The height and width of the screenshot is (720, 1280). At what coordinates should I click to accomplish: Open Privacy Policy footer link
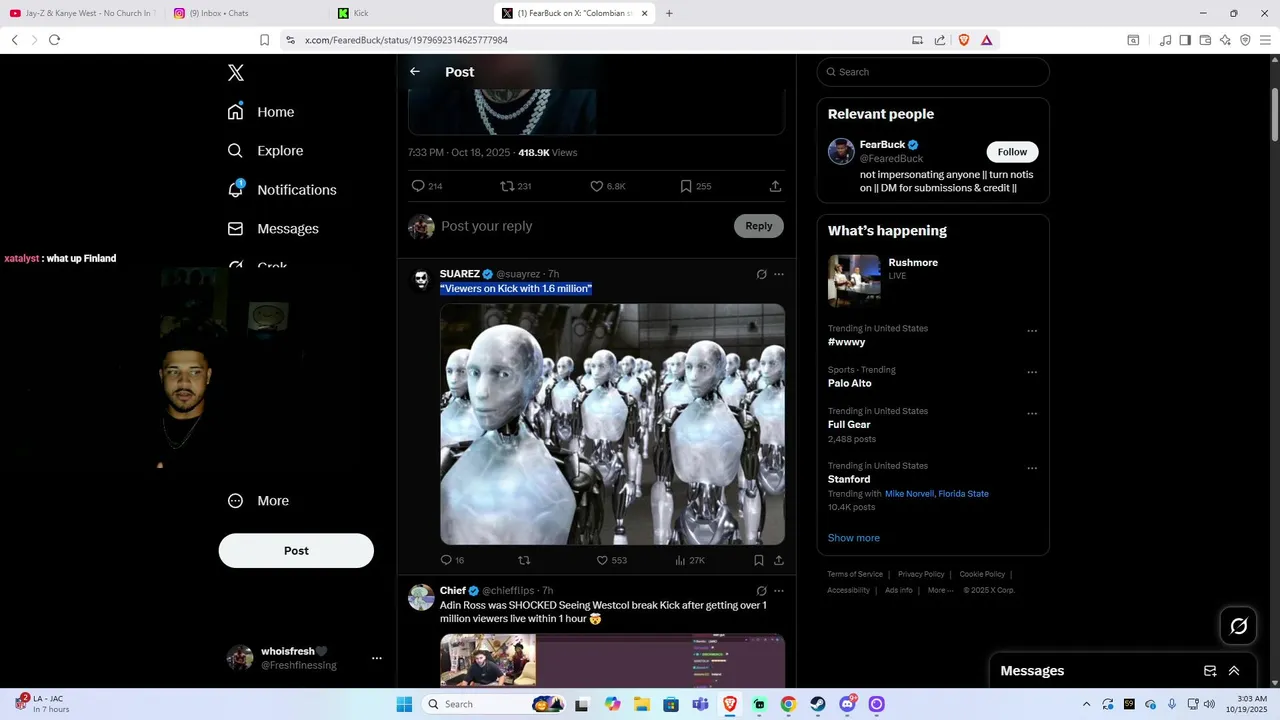(921, 574)
